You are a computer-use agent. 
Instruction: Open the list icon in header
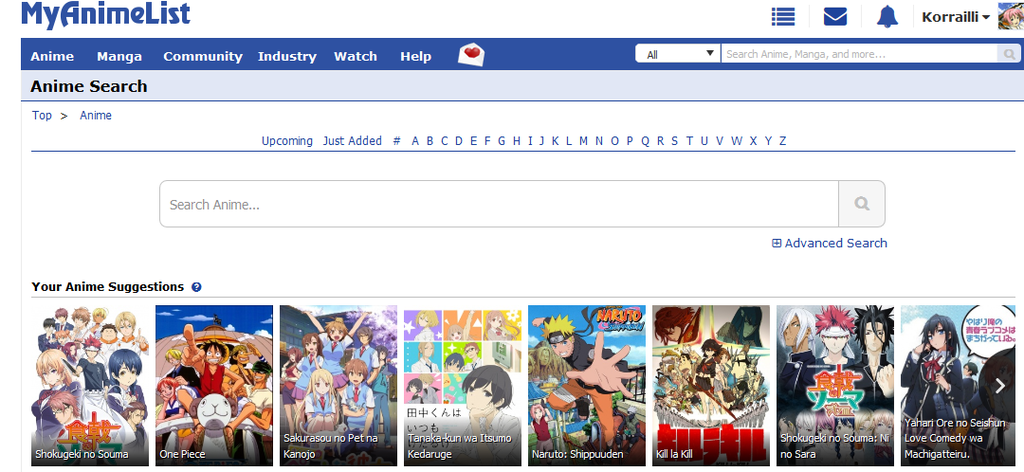tap(783, 16)
